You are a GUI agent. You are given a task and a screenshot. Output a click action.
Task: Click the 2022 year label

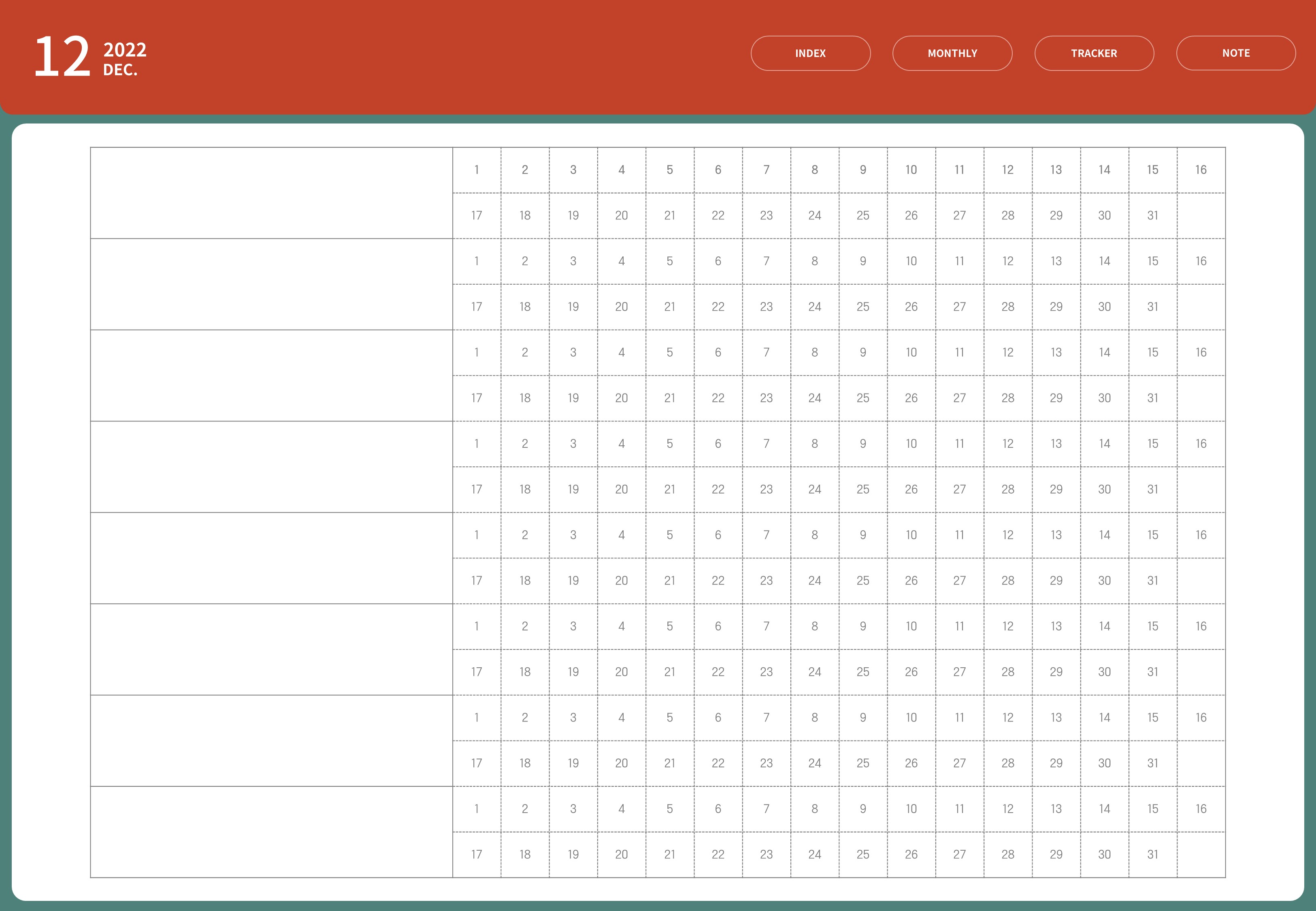125,50
